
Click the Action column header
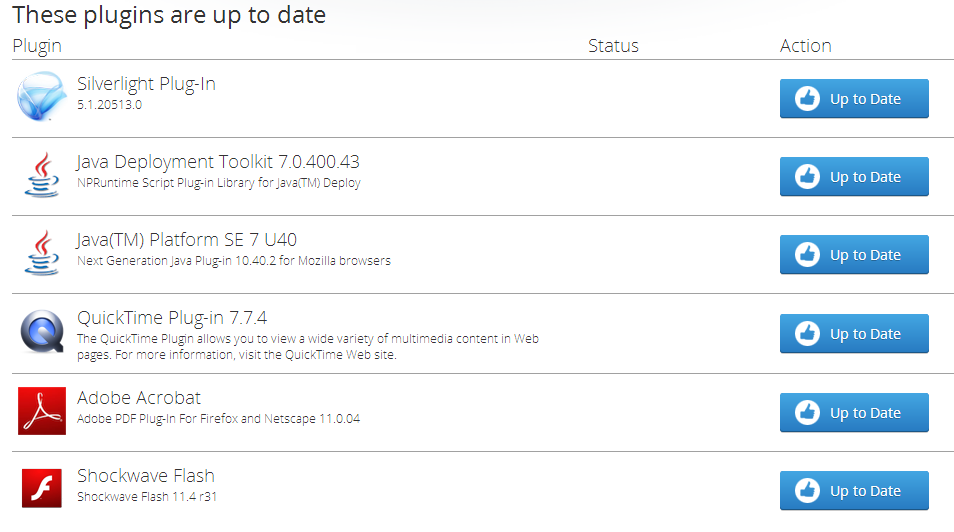[805, 46]
